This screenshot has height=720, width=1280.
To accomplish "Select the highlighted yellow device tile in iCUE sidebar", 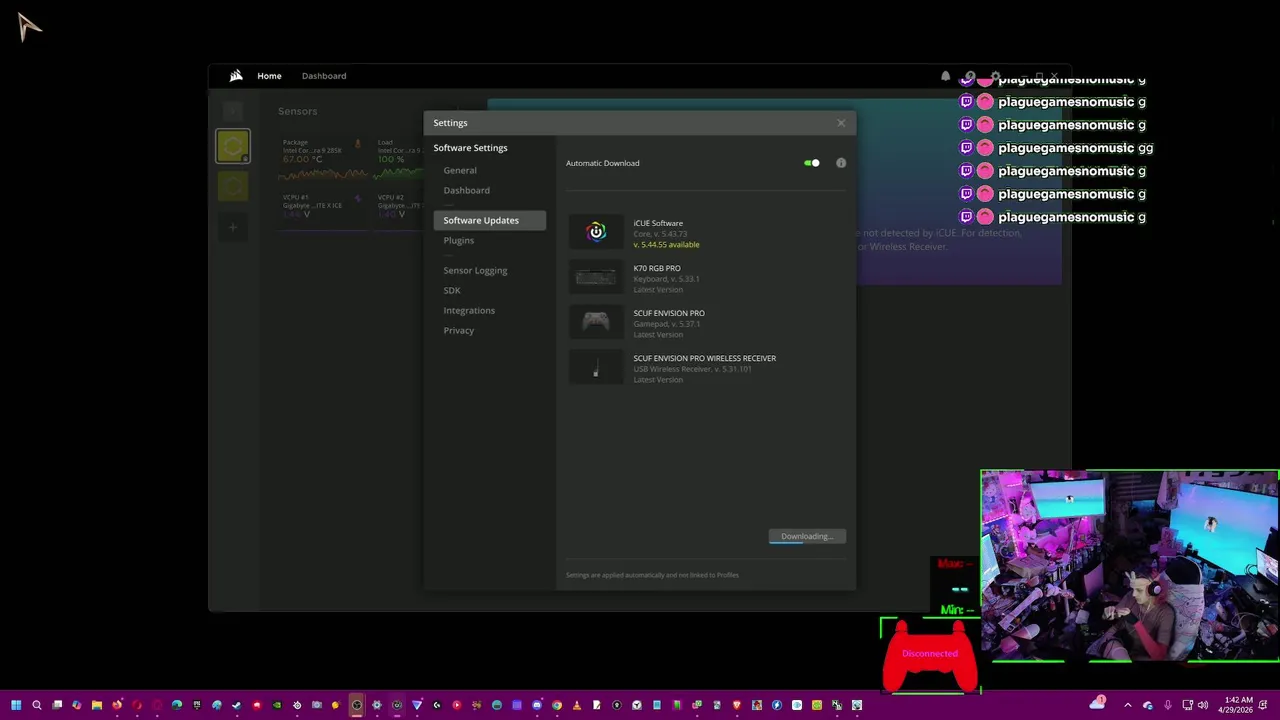I will click(x=233, y=147).
